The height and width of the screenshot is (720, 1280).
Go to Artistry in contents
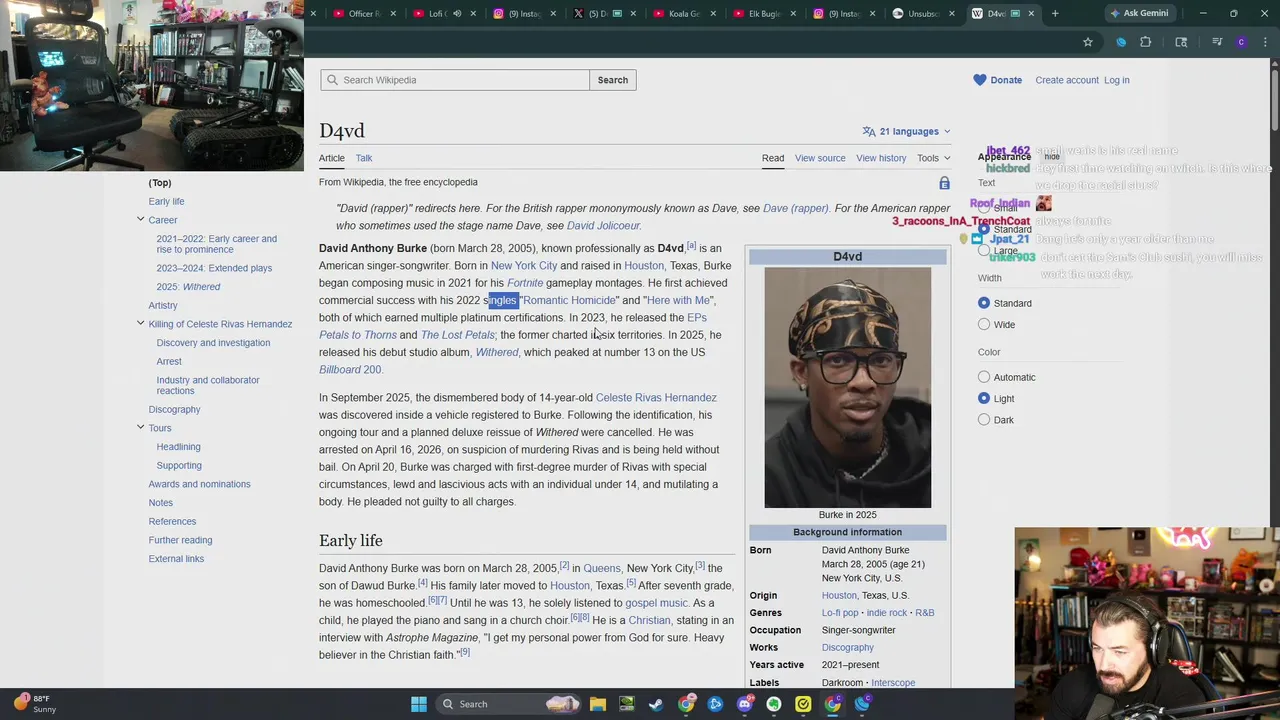163,305
